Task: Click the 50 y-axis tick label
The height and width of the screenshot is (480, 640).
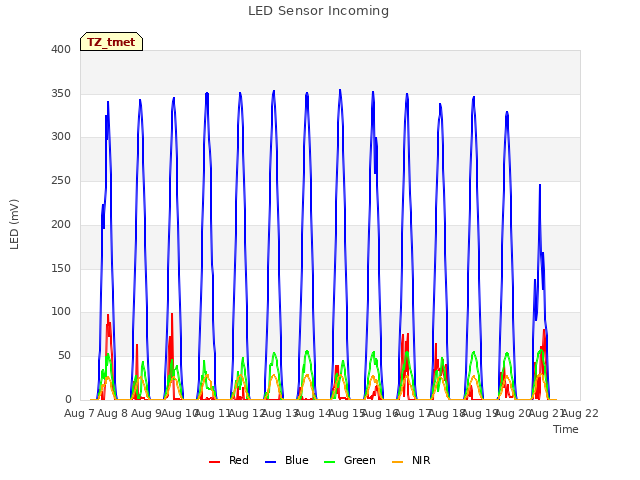Action: (64, 356)
